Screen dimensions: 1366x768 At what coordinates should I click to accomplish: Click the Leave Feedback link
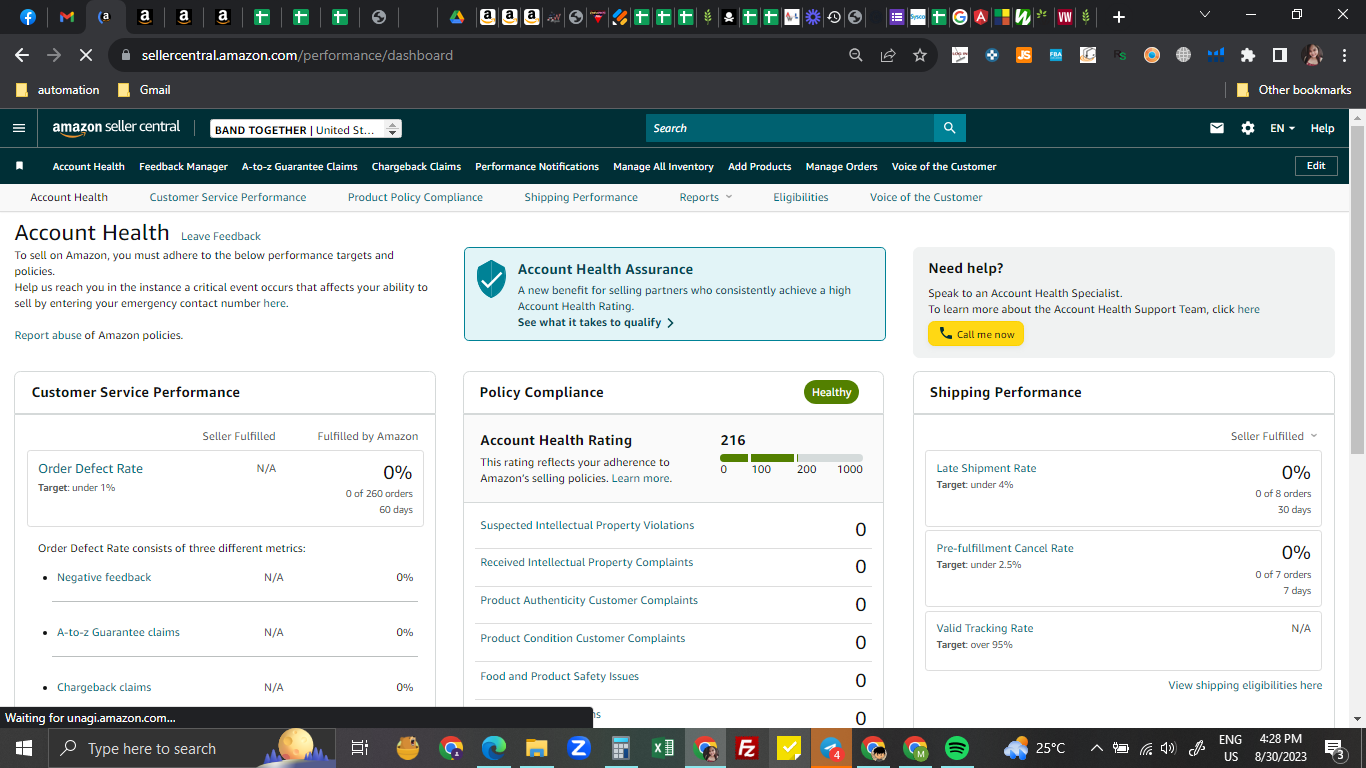click(x=221, y=236)
